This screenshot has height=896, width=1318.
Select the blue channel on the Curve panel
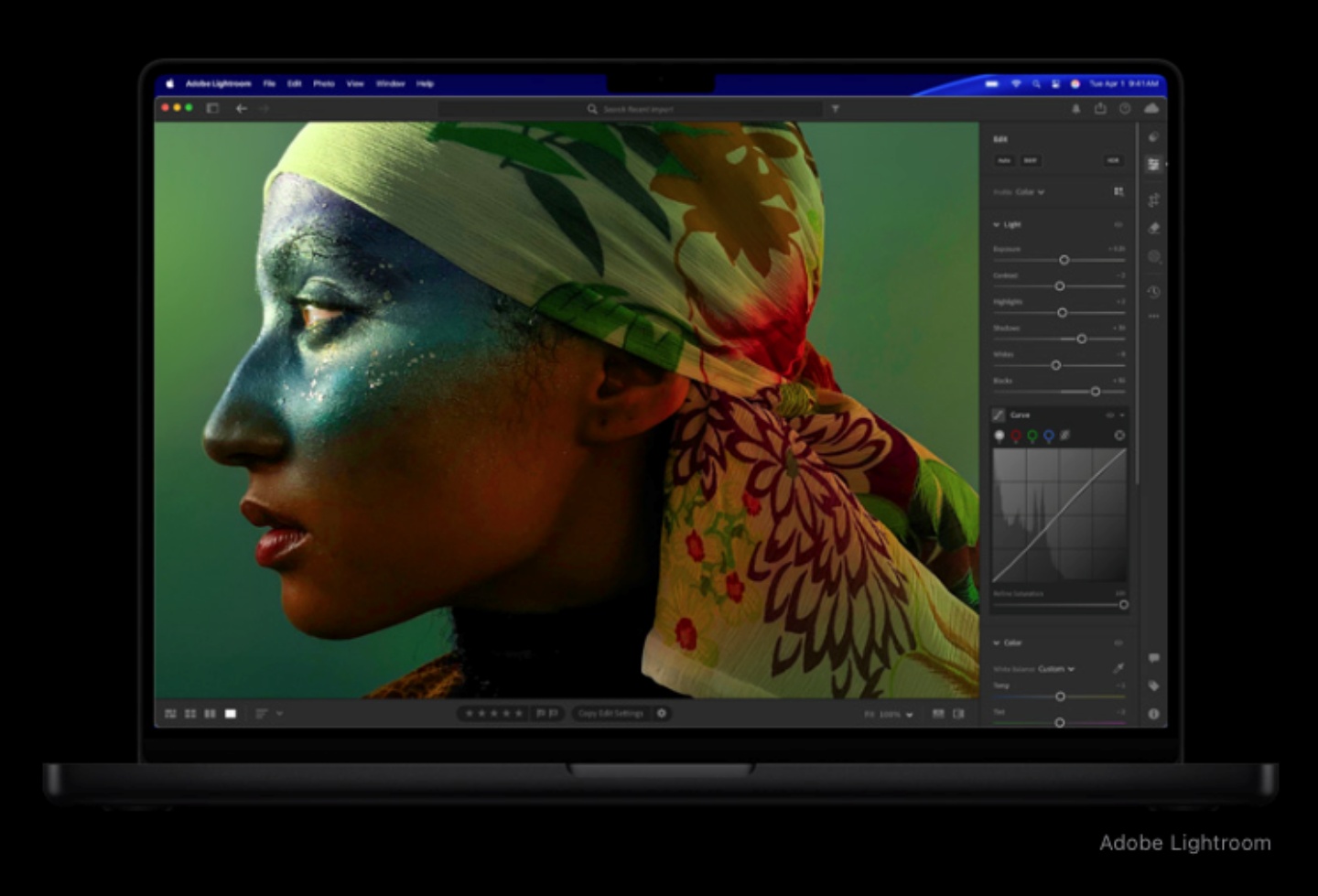click(1049, 436)
